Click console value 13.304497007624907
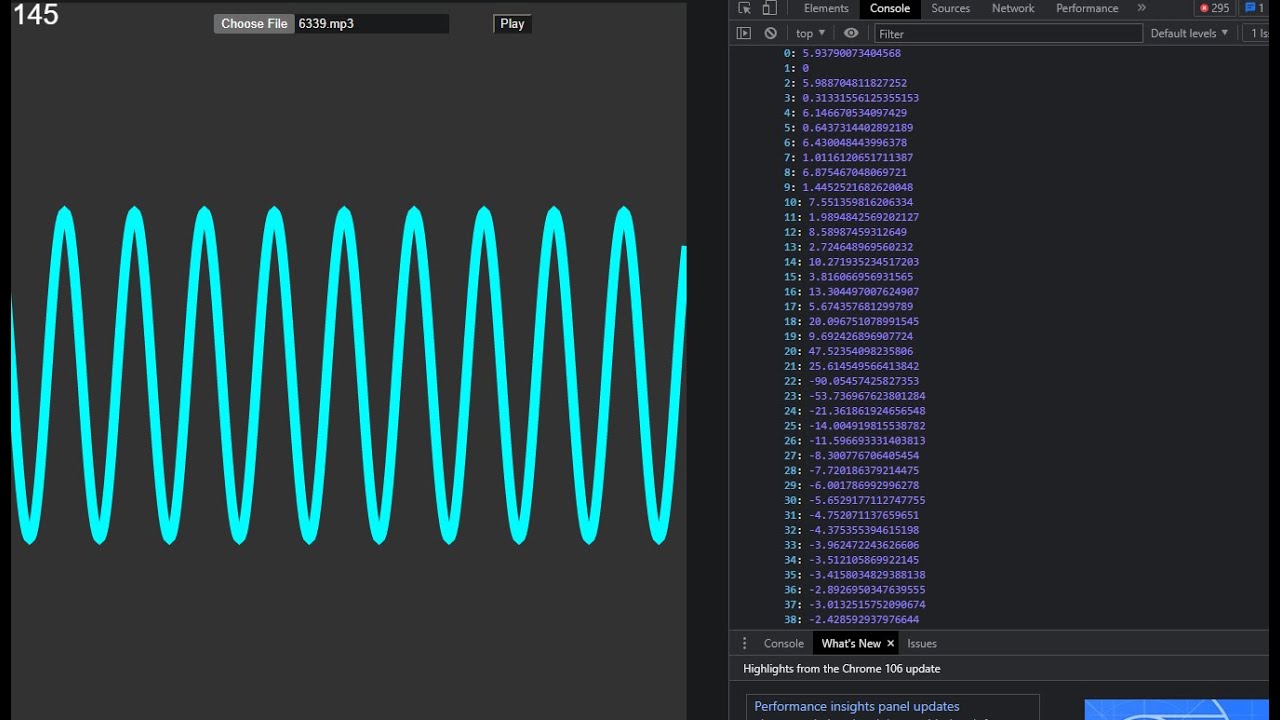Image resolution: width=1280 pixels, height=720 pixels. pyautogui.click(x=864, y=292)
